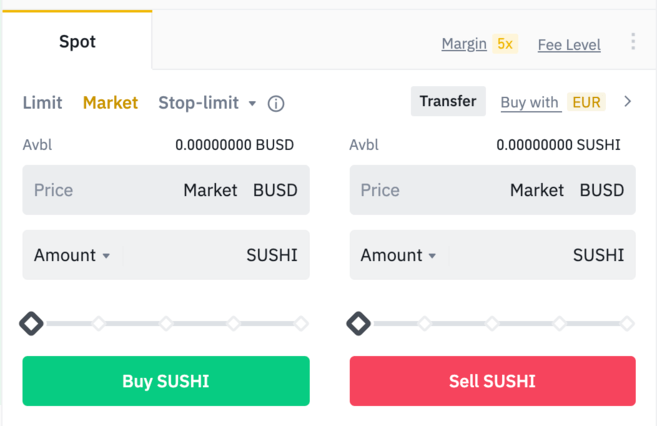The image size is (657, 426).
Task: Click the sell slider diamond handle
Action: [358, 323]
